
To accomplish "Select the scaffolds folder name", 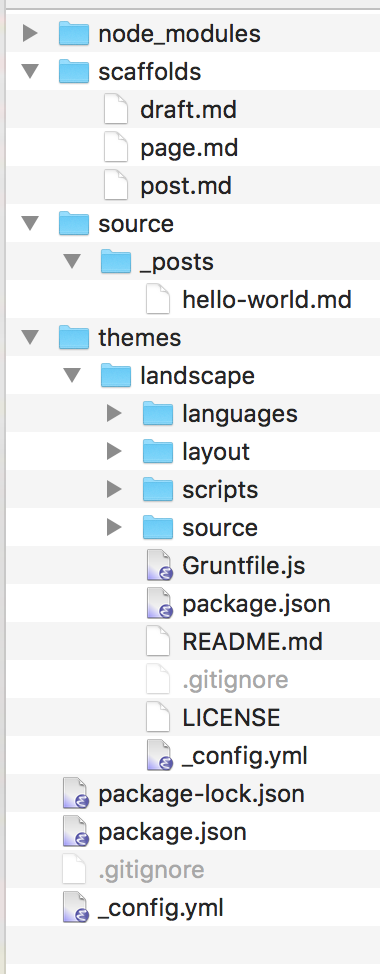I will point(150,71).
